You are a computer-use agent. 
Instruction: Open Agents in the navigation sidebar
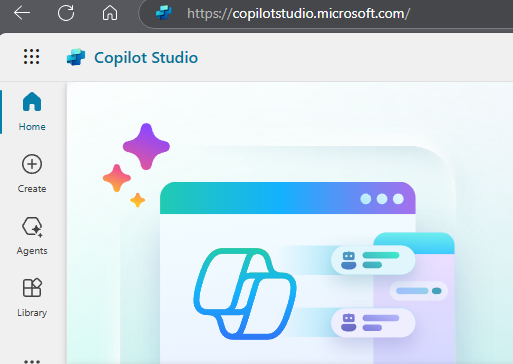tap(32, 236)
